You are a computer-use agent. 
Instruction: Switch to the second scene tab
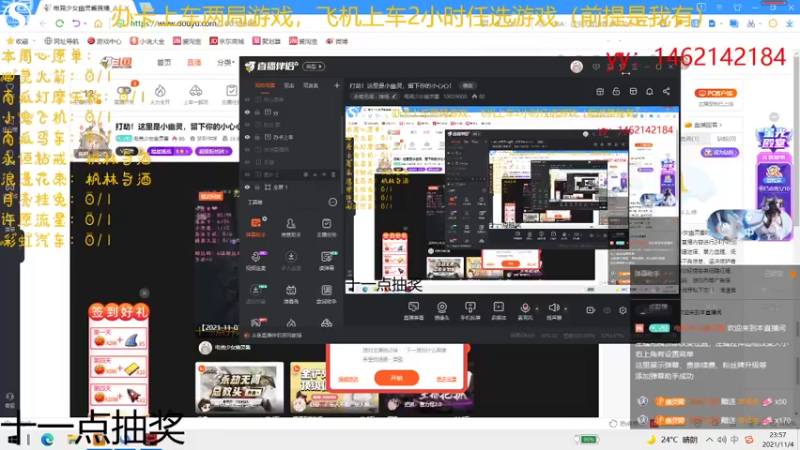[x=289, y=85]
